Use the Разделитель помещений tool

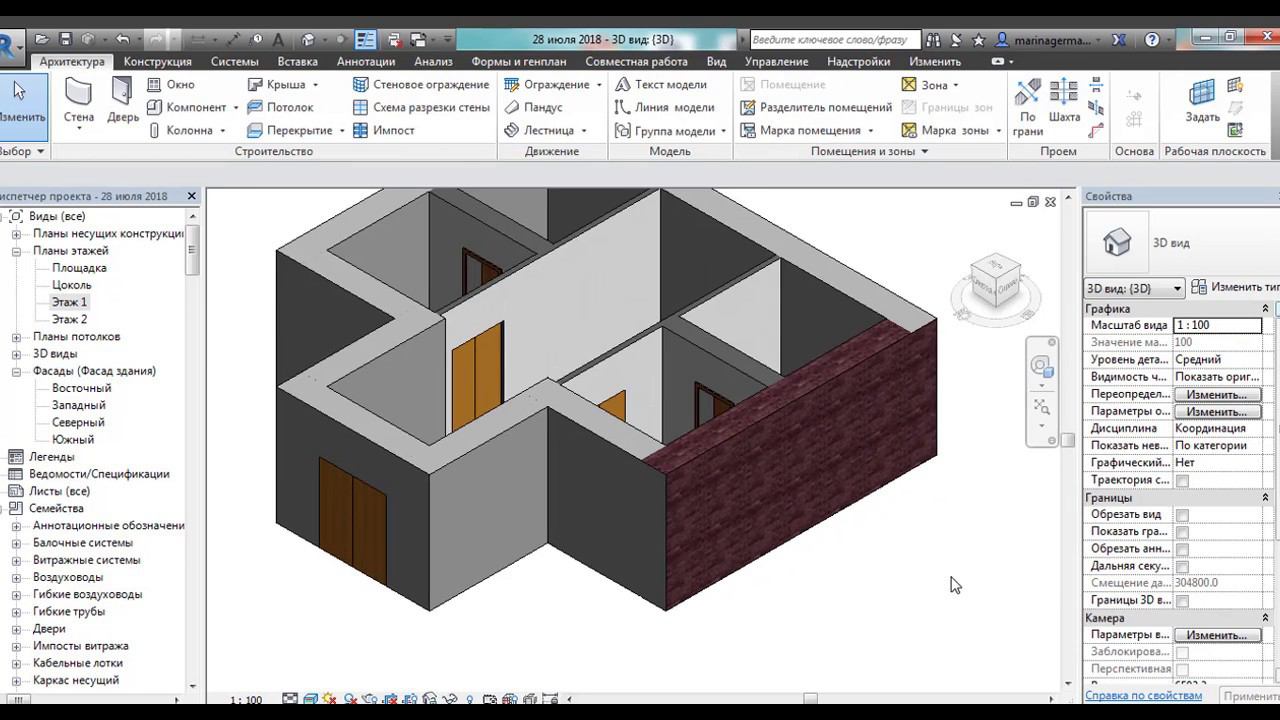click(x=816, y=108)
